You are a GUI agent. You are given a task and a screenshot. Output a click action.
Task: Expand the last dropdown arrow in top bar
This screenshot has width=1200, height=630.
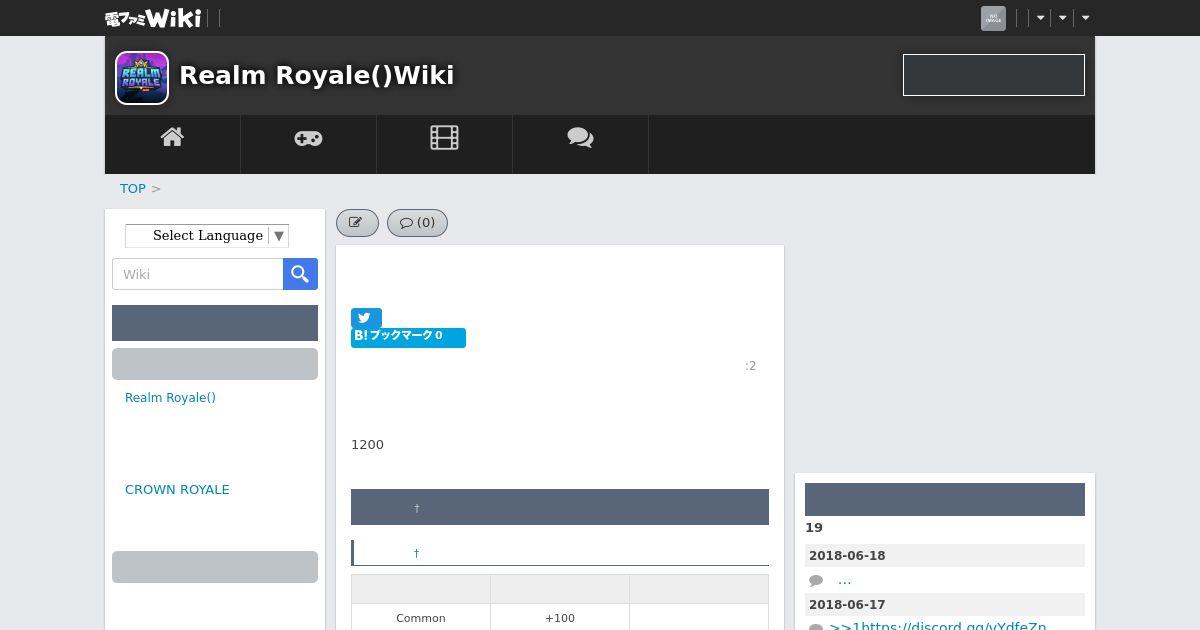(x=1086, y=18)
